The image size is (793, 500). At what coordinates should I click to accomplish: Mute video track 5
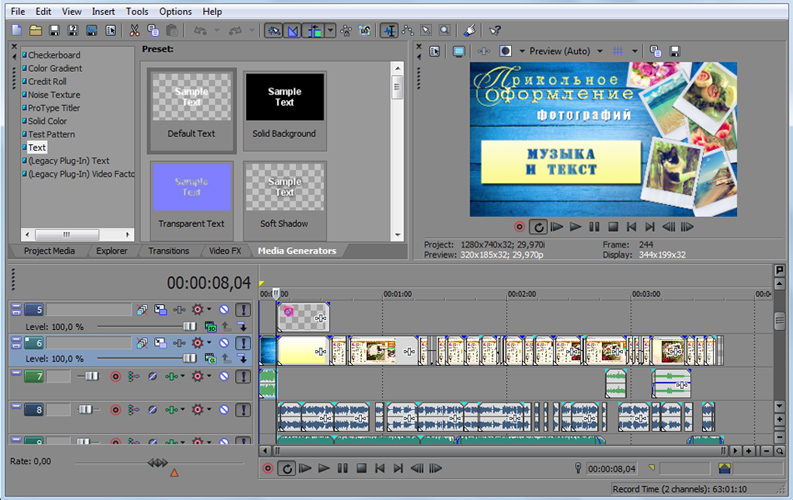pyautogui.click(x=224, y=309)
